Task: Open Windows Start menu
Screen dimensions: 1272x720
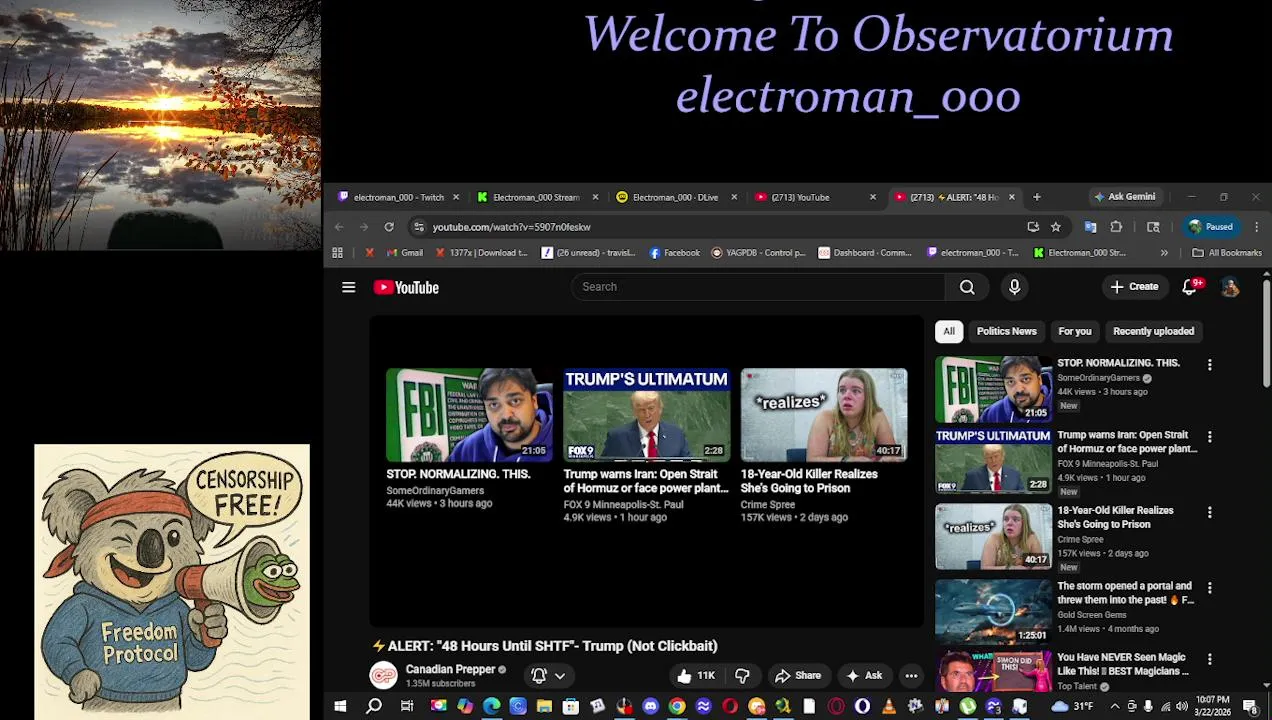Action: (340, 707)
